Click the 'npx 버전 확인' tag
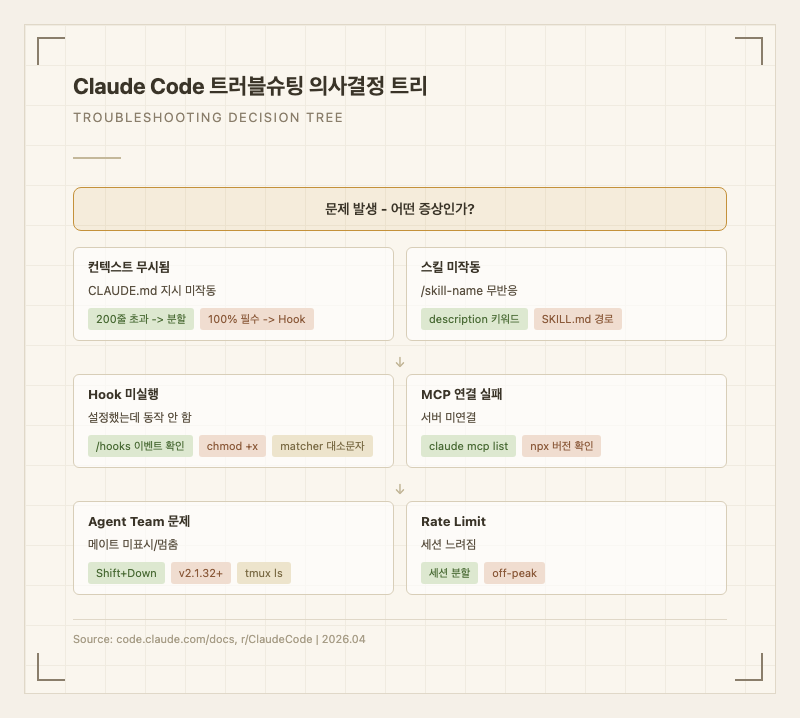Viewport: 800px width, 718px height. (x=562, y=446)
